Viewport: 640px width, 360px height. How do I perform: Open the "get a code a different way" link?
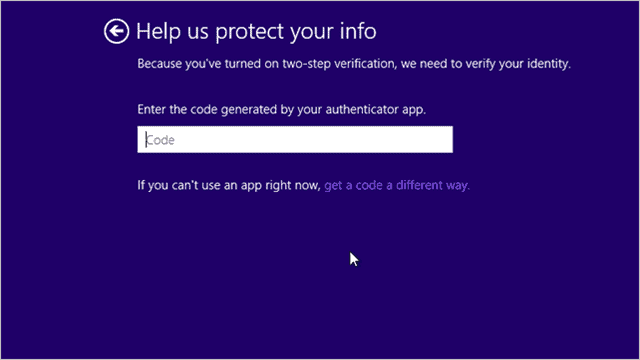coord(397,185)
